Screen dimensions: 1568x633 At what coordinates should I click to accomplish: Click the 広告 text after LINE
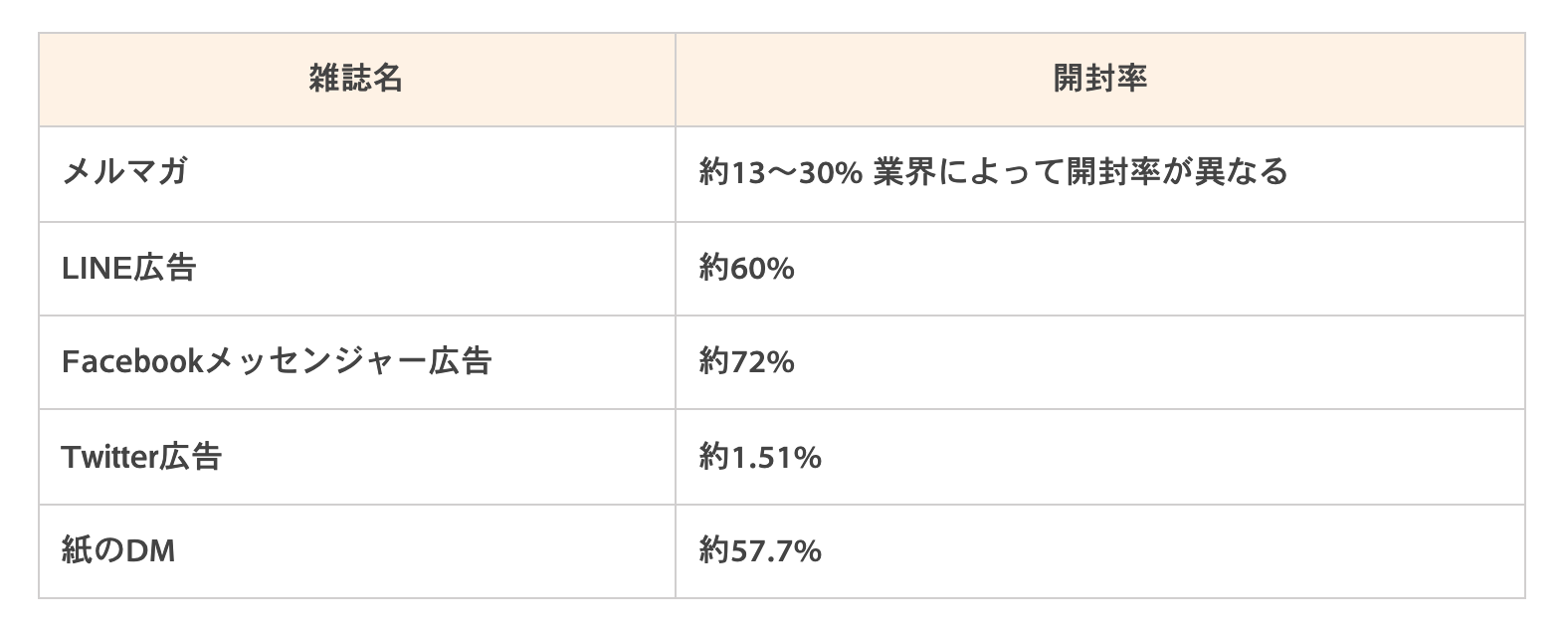pyautogui.click(x=164, y=268)
